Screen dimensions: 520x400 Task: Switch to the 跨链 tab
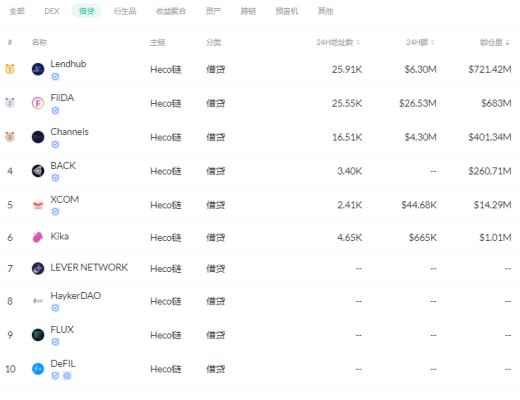point(248,11)
